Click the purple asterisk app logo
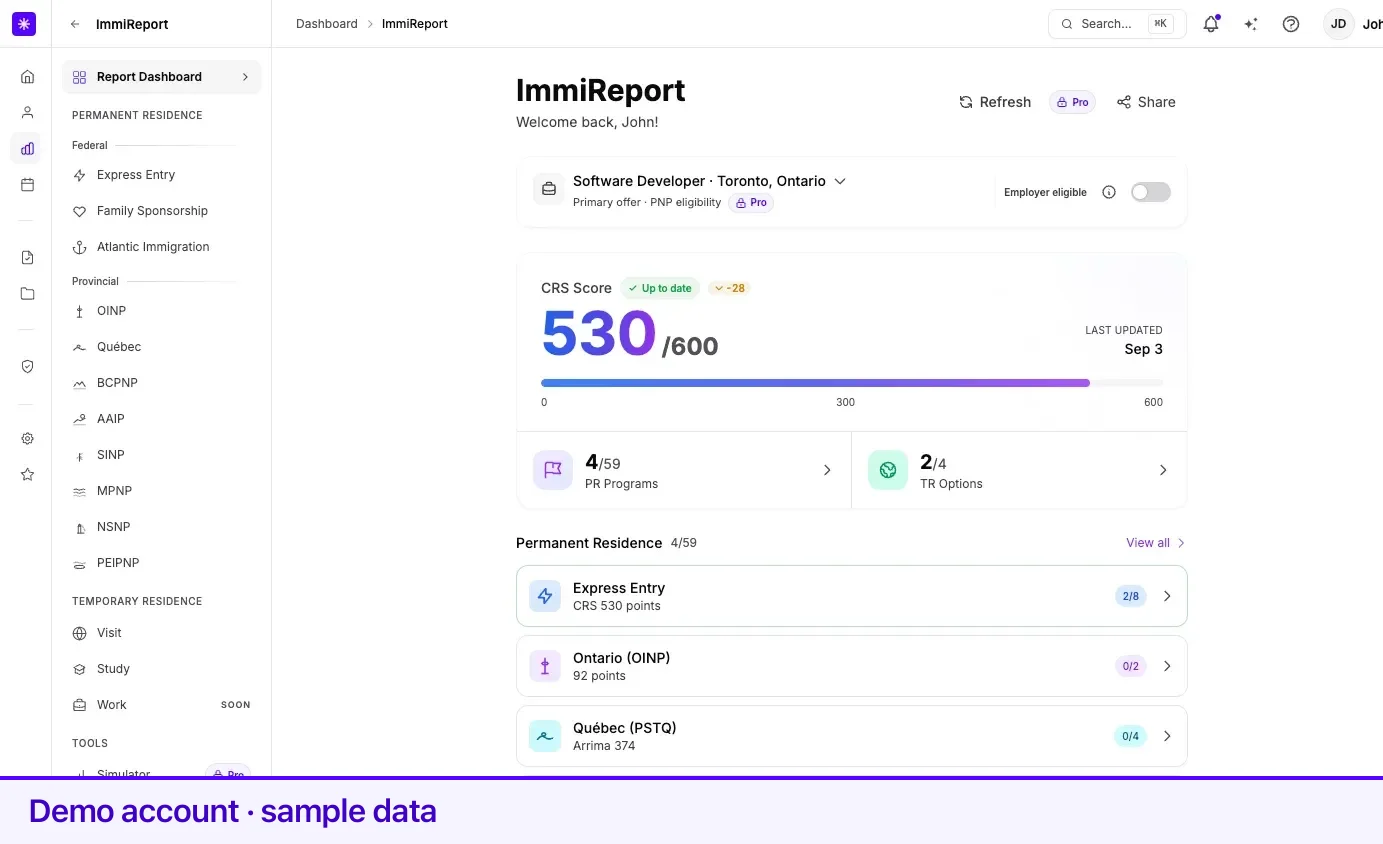The image size is (1383, 844). point(24,24)
